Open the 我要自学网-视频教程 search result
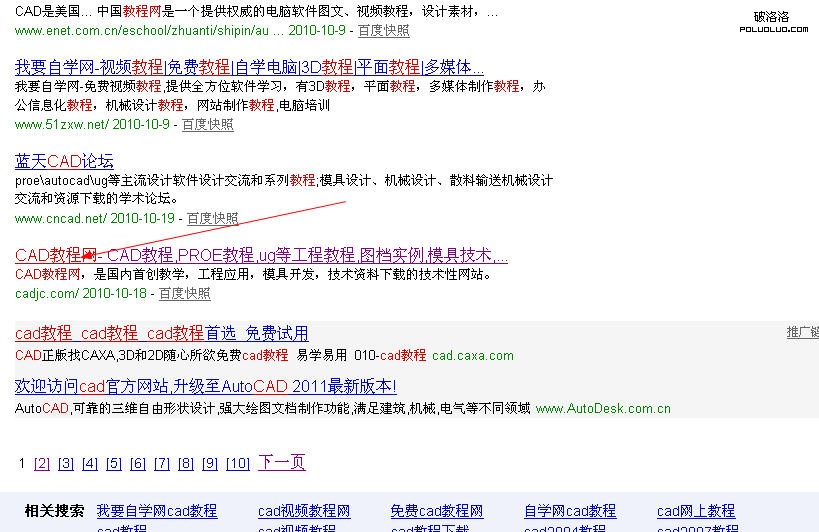Screen dimensions: 819x532 [249, 68]
